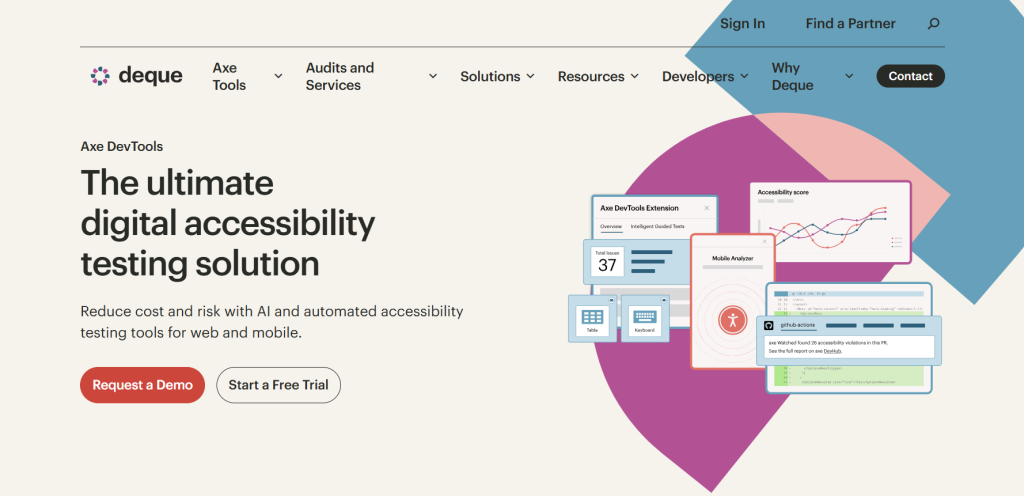Click the accessibility figure icon in Mobile Analyzer
Viewport: 1024px width, 496px height.
click(x=732, y=319)
